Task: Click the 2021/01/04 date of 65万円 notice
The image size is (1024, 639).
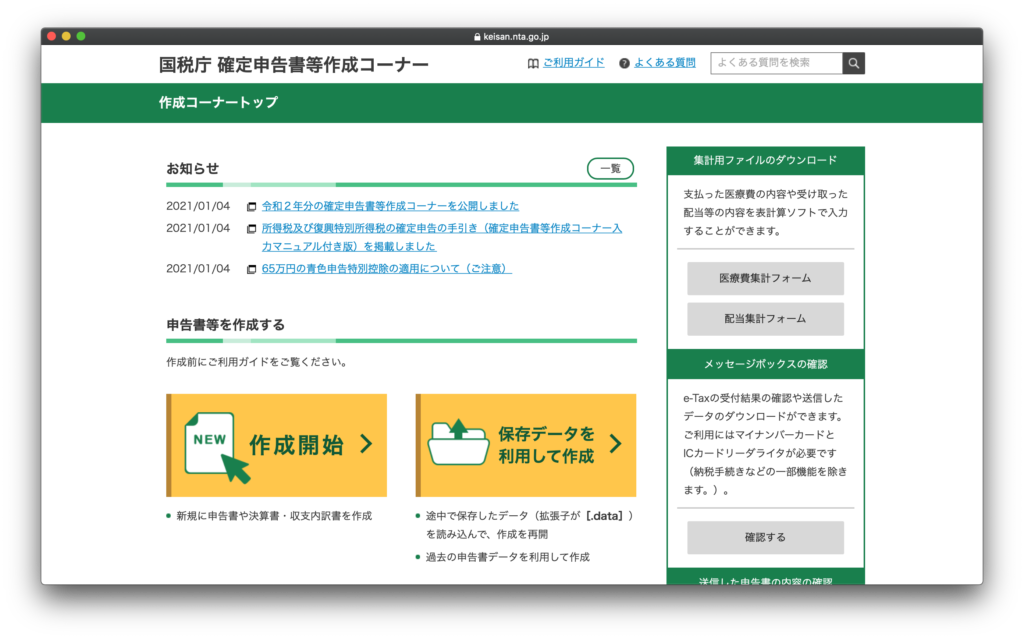Action: pyautogui.click(x=198, y=269)
